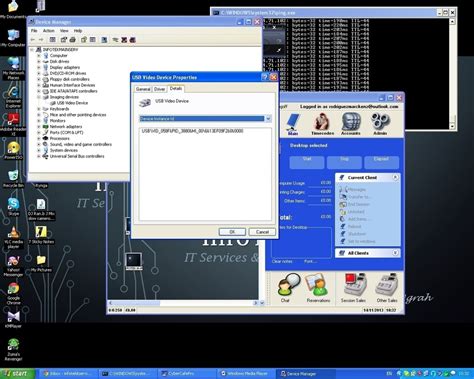Open Reservations in CyberCafePro
Image resolution: width=474 pixels, height=379 pixels.
pyautogui.click(x=318, y=288)
